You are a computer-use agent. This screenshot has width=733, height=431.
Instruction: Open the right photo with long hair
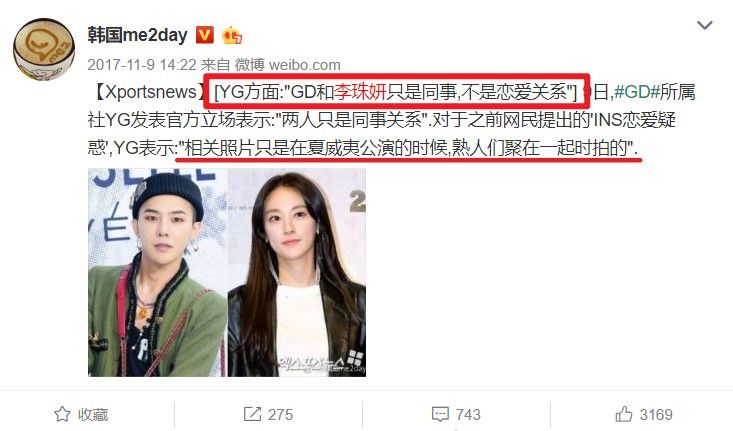[297, 273]
